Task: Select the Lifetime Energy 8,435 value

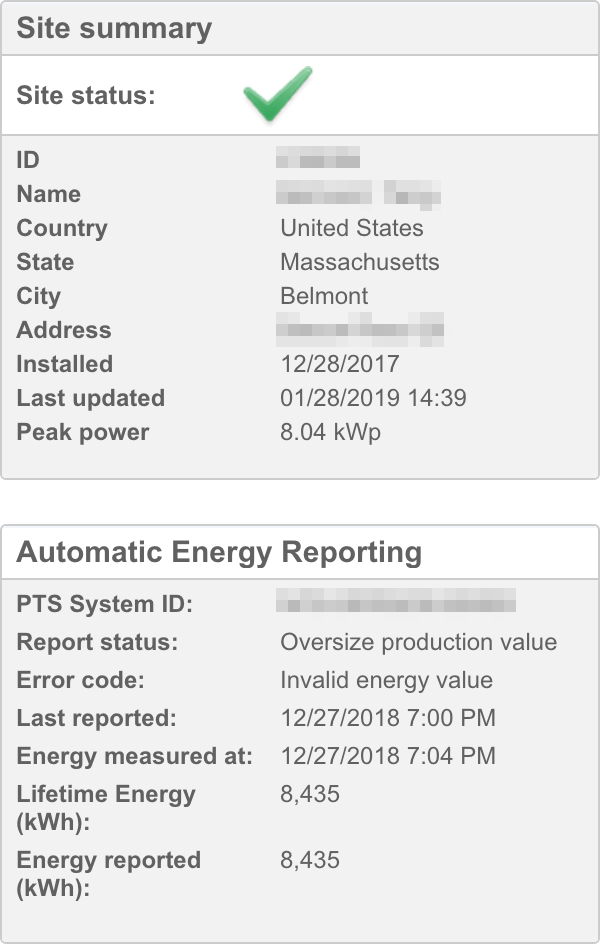Action: pos(310,794)
